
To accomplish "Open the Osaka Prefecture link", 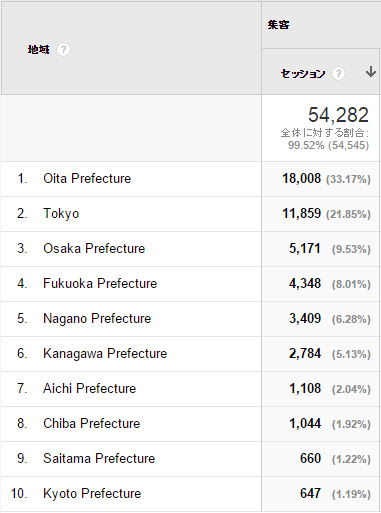I will pyautogui.click(x=94, y=248).
